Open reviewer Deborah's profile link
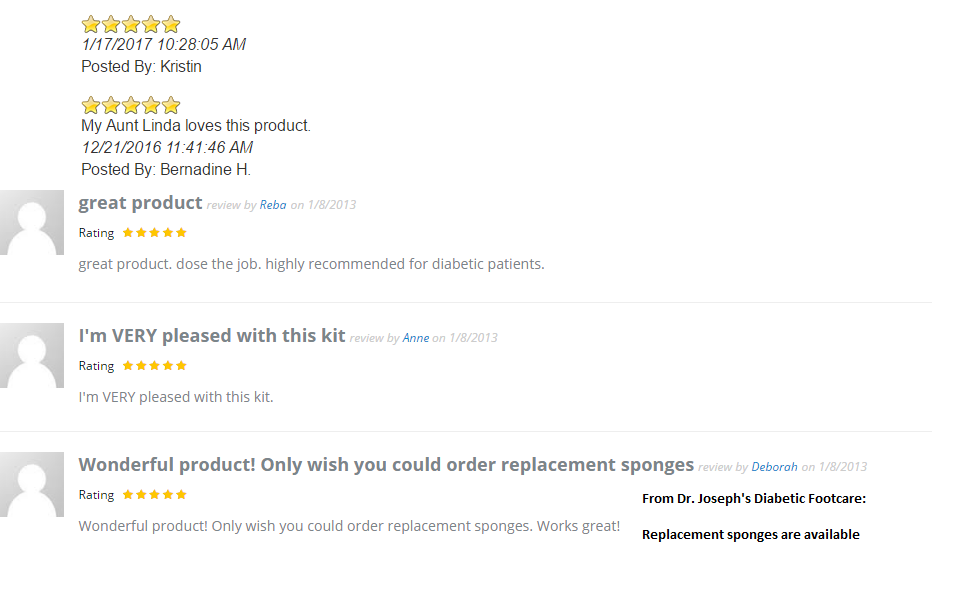 coord(775,467)
